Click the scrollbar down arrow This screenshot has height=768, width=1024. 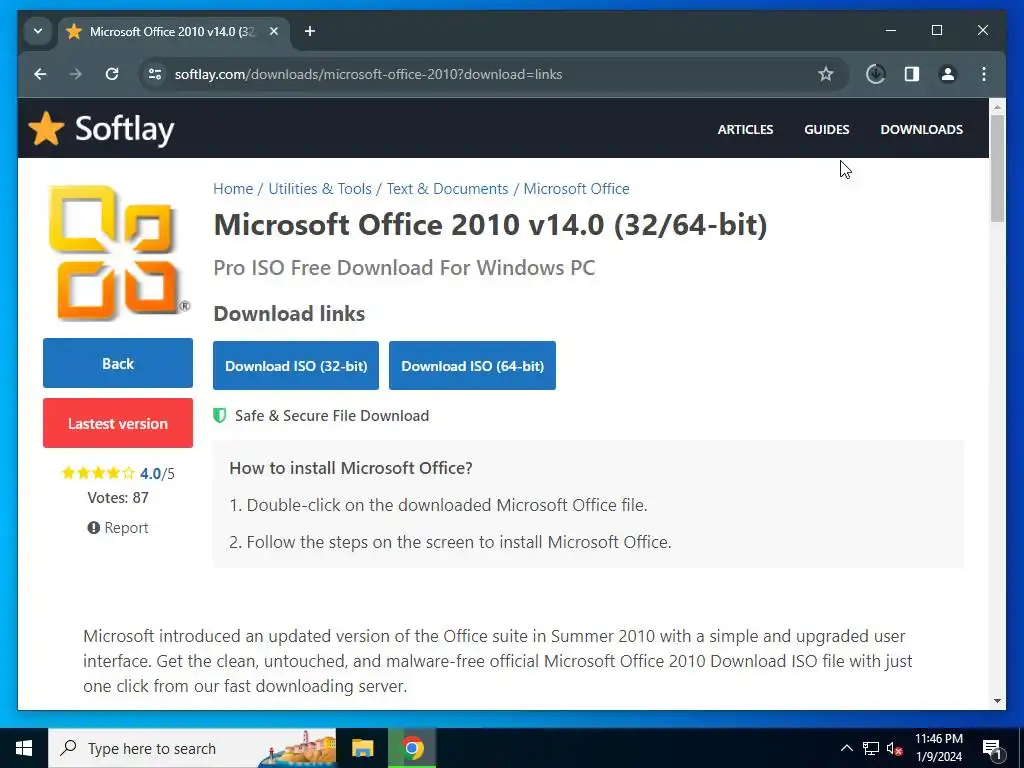click(x=997, y=701)
